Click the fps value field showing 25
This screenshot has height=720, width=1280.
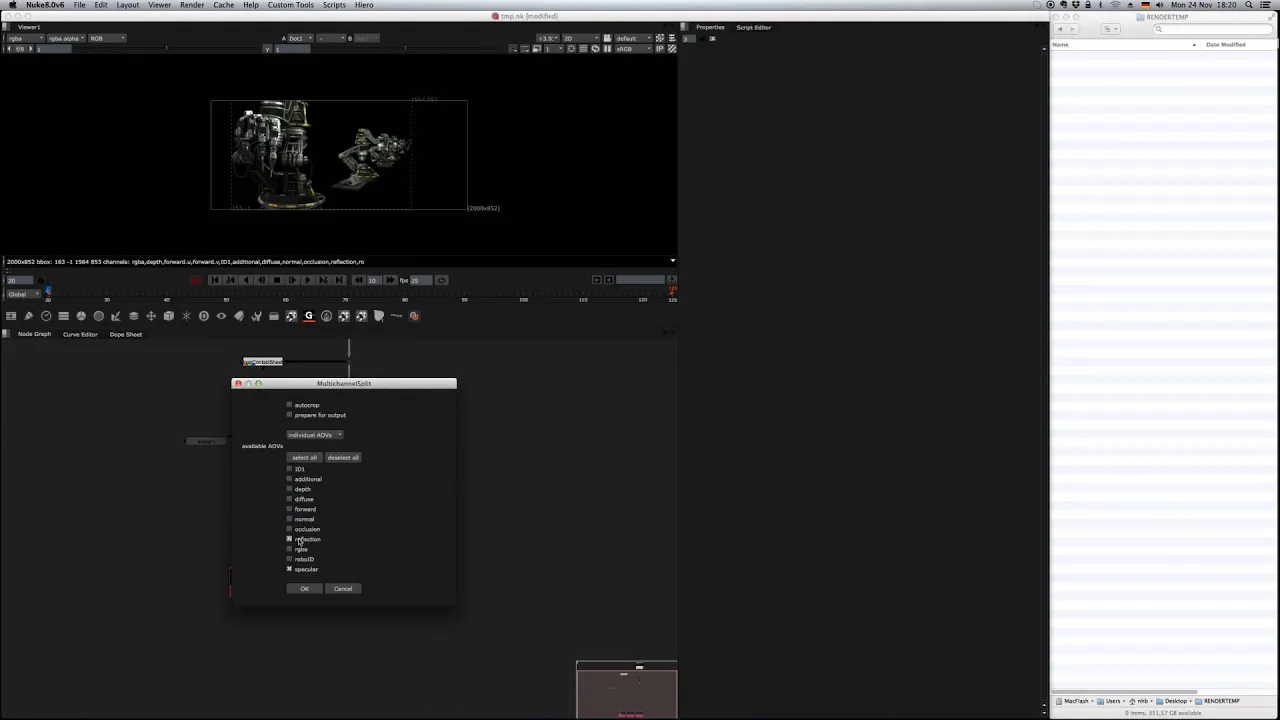click(421, 280)
